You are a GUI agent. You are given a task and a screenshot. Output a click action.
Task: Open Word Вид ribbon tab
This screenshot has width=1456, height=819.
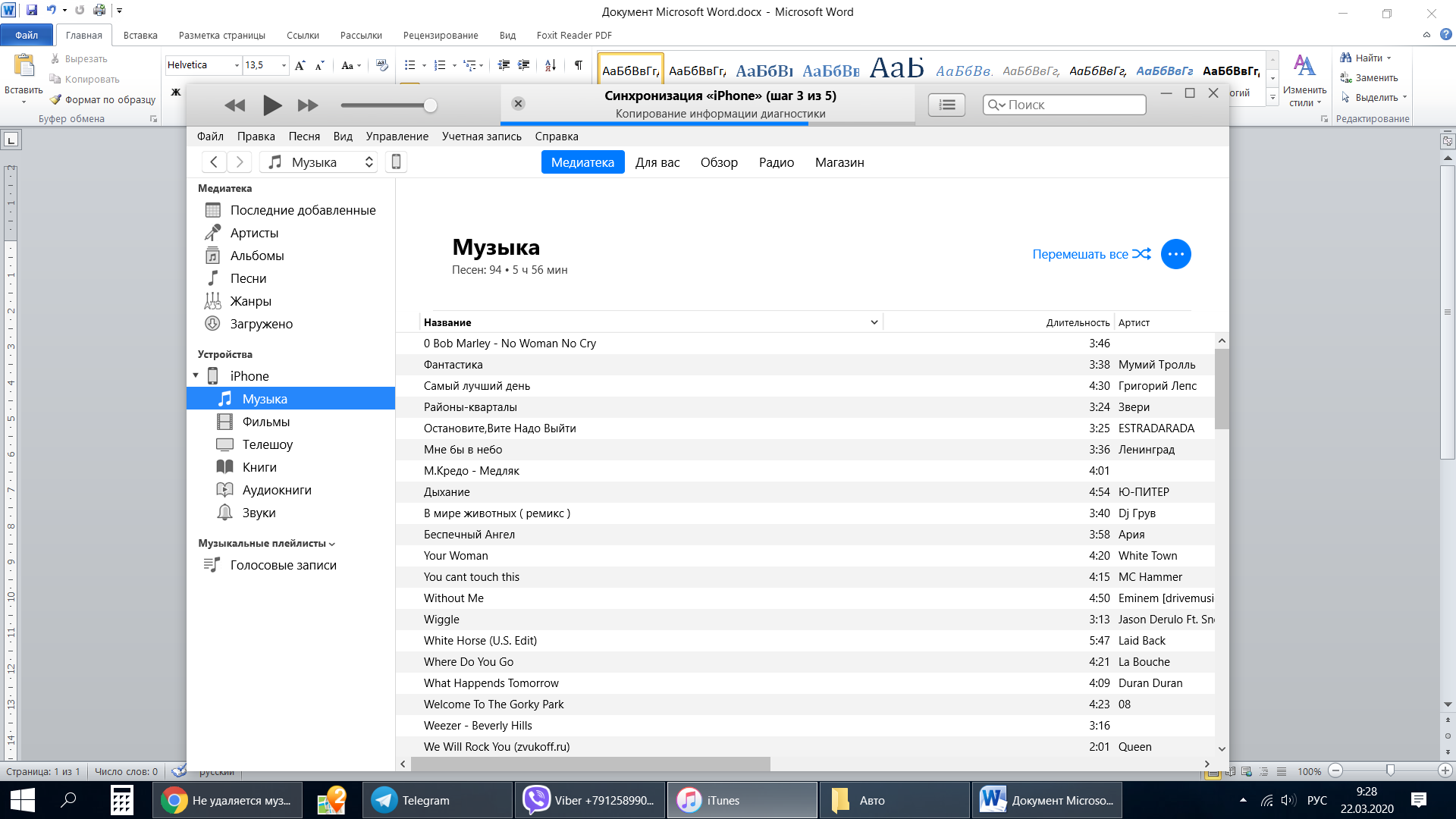point(507,36)
